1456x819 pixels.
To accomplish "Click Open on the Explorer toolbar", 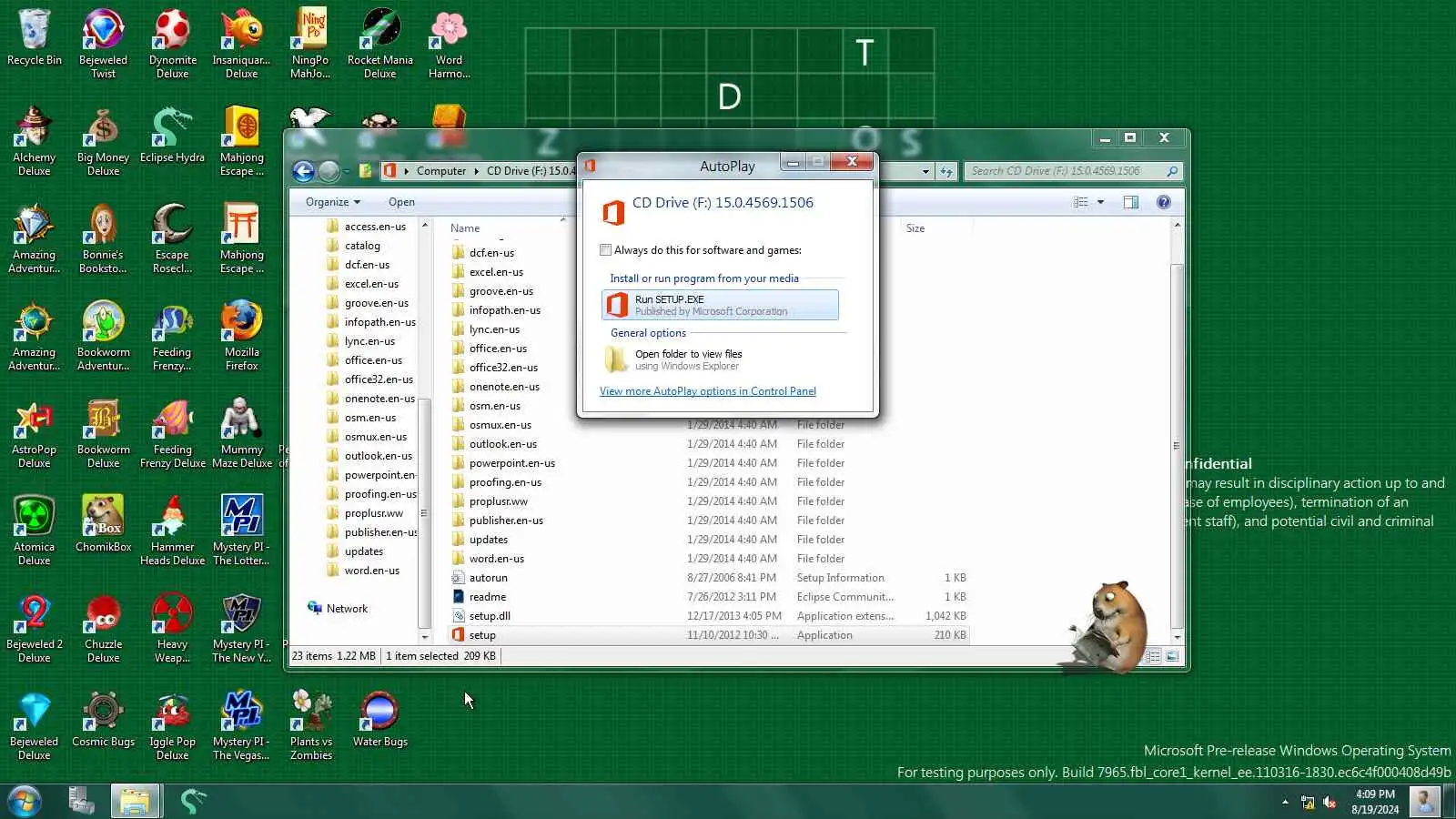I will click(x=401, y=202).
